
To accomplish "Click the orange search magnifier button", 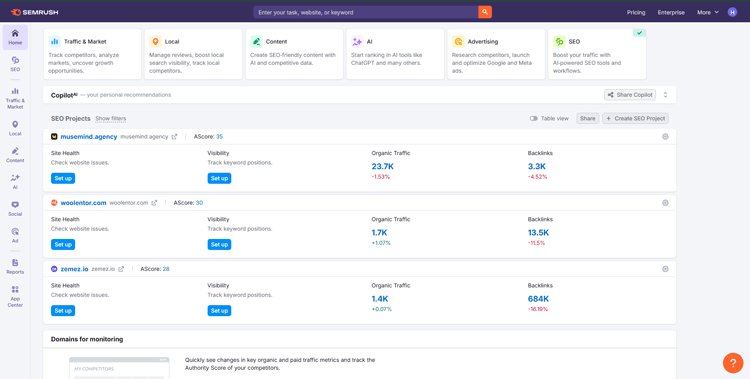I will [x=485, y=12].
